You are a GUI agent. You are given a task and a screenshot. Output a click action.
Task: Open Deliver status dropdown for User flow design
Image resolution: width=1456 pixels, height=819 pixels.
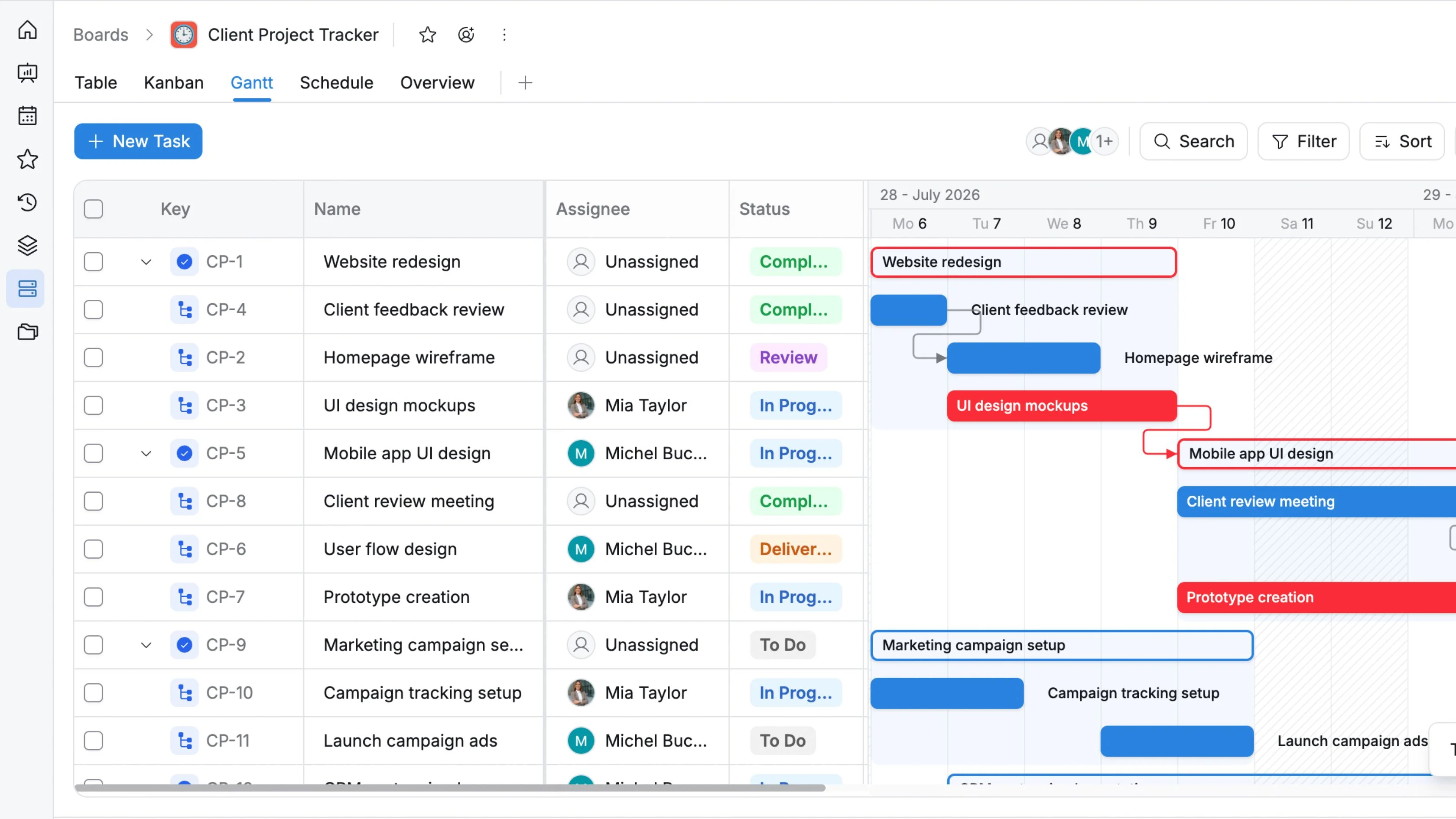(795, 549)
